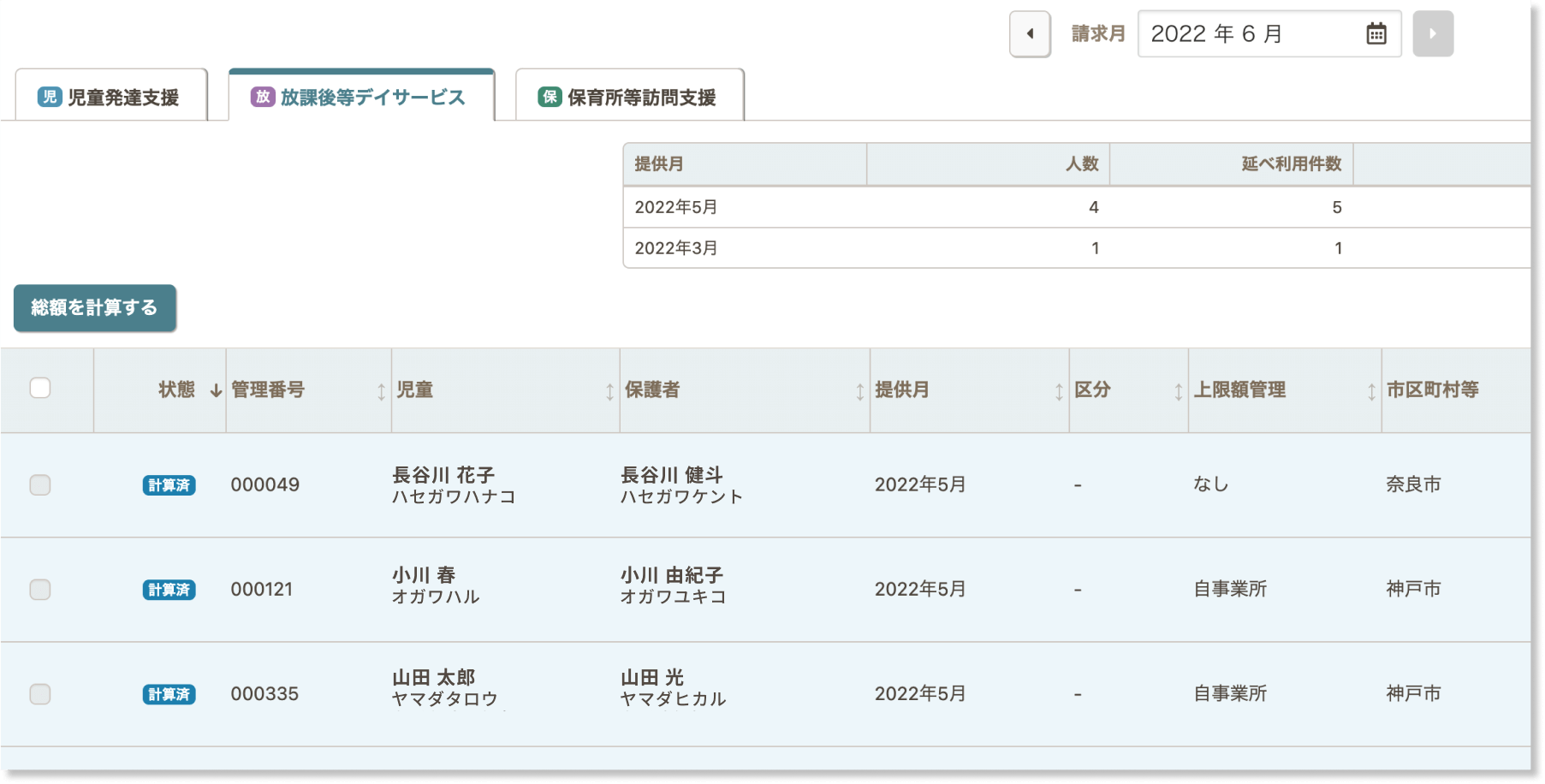The image size is (1545, 784).
Task: Open the 保育所等訪問支援 tab
Action: pos(629,98)
